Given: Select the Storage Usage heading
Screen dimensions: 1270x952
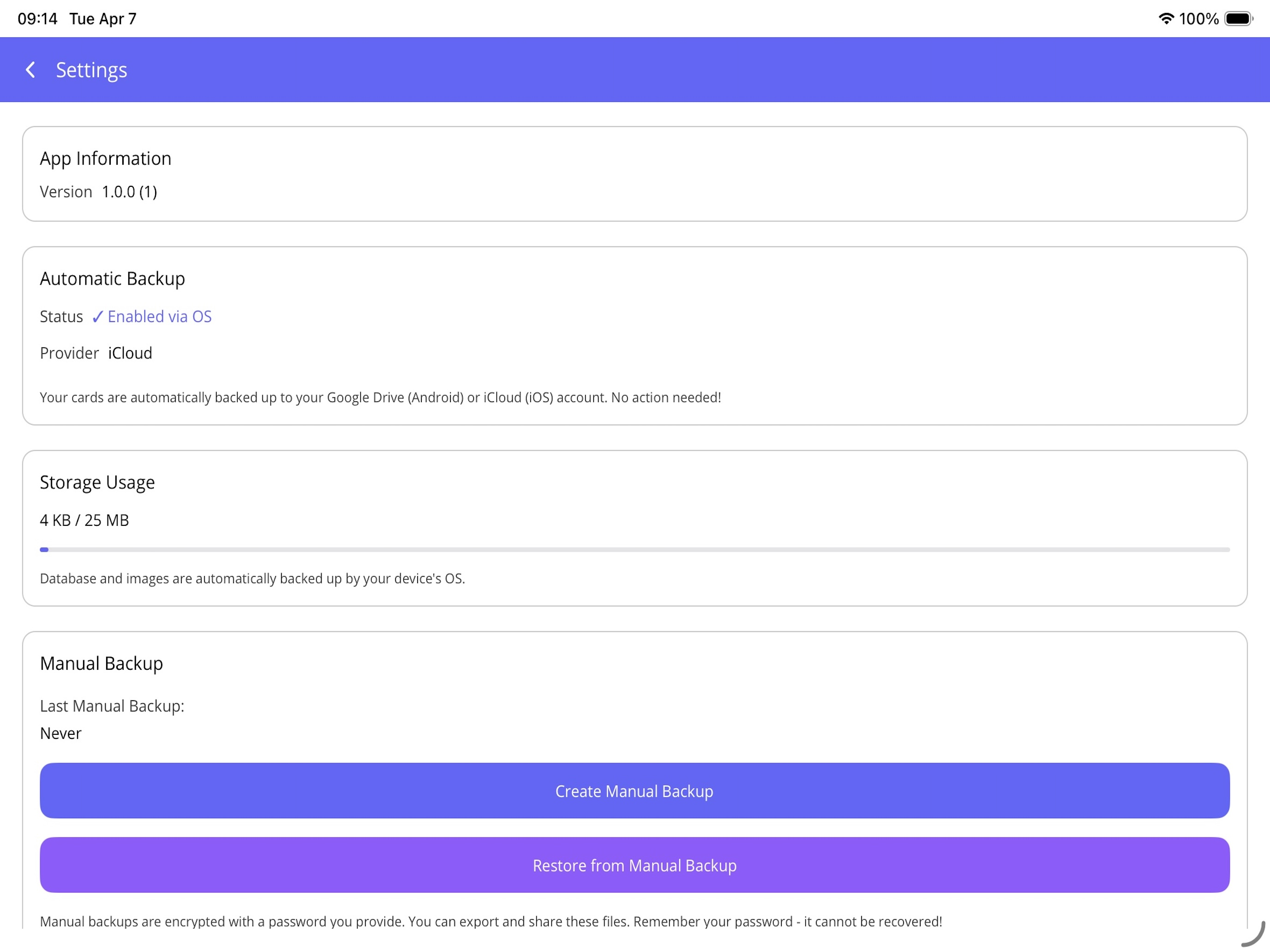Looking at the screenshot, I should coord(97,482).
